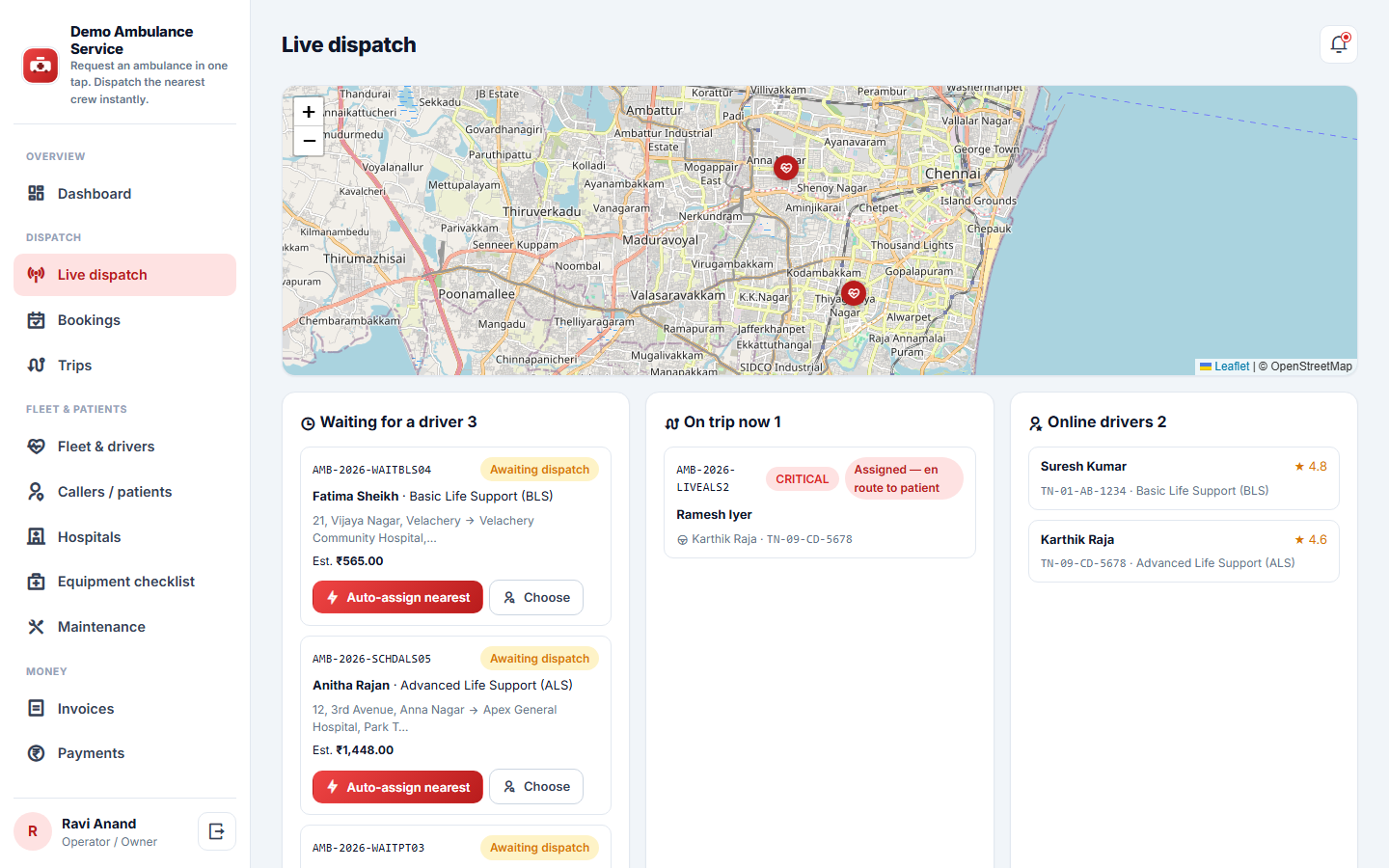The image size is (1389, 868).
Task: Click the 'Assigned — en route to patient' status
Action: click(904, 478)
